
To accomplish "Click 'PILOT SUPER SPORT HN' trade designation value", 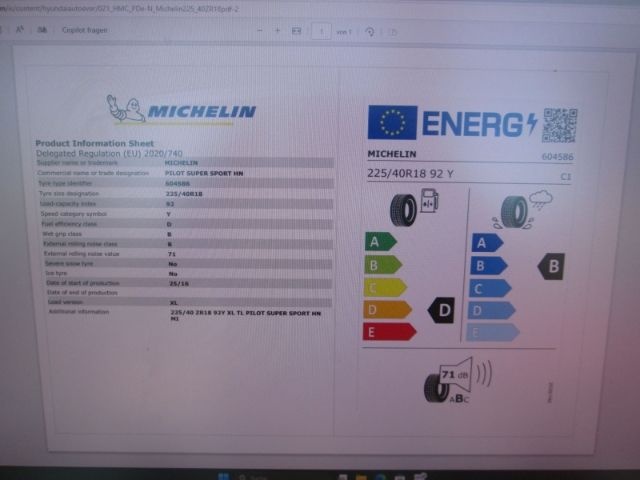I will (204, 173).
